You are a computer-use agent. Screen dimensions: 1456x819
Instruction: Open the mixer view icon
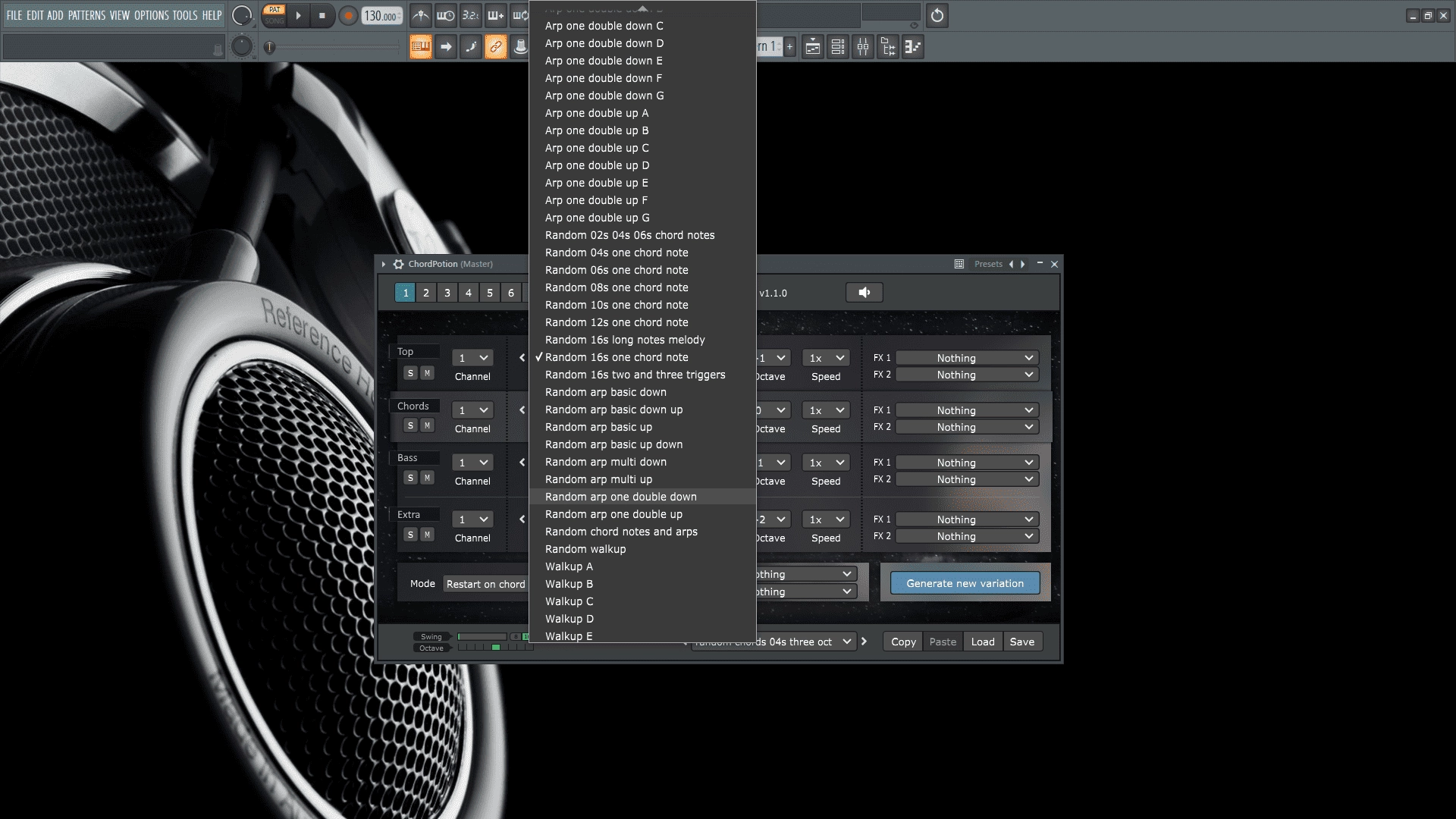pos(863,47)
